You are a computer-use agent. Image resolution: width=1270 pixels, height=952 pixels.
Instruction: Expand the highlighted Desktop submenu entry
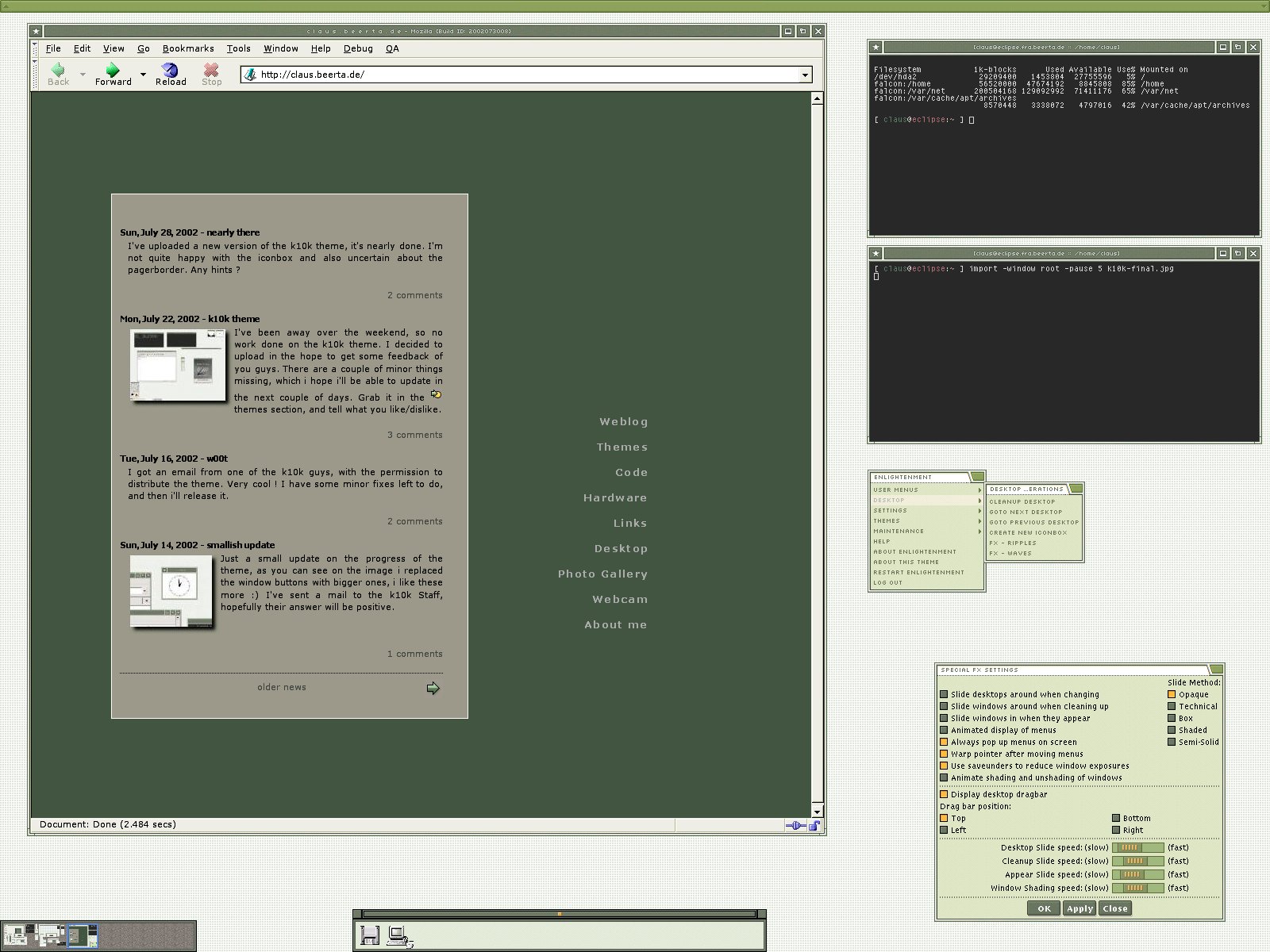927,501
